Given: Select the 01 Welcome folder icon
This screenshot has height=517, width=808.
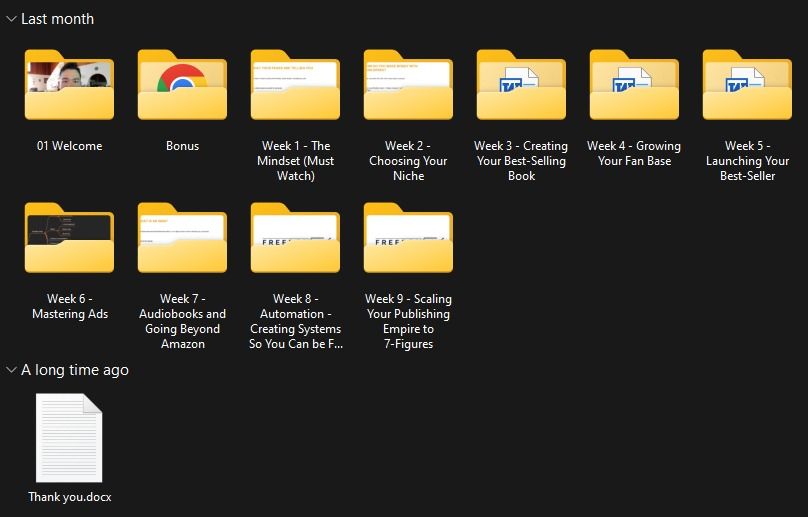Looking at the screenshot, I should pos(69,87).
